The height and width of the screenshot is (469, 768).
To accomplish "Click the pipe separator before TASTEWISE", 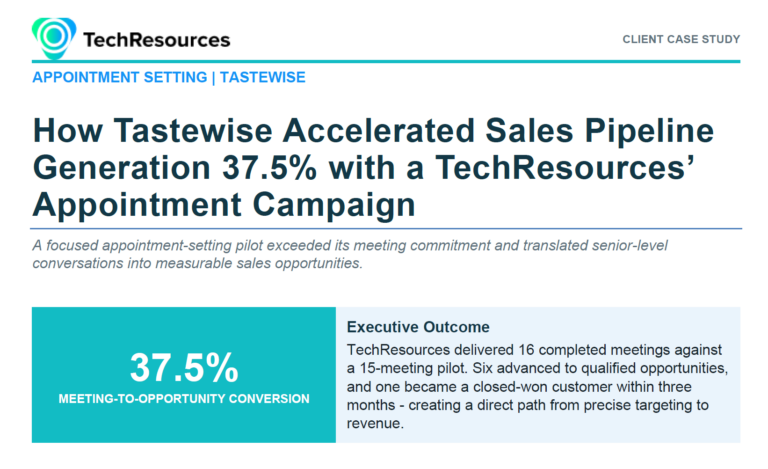I will point(214,78).
